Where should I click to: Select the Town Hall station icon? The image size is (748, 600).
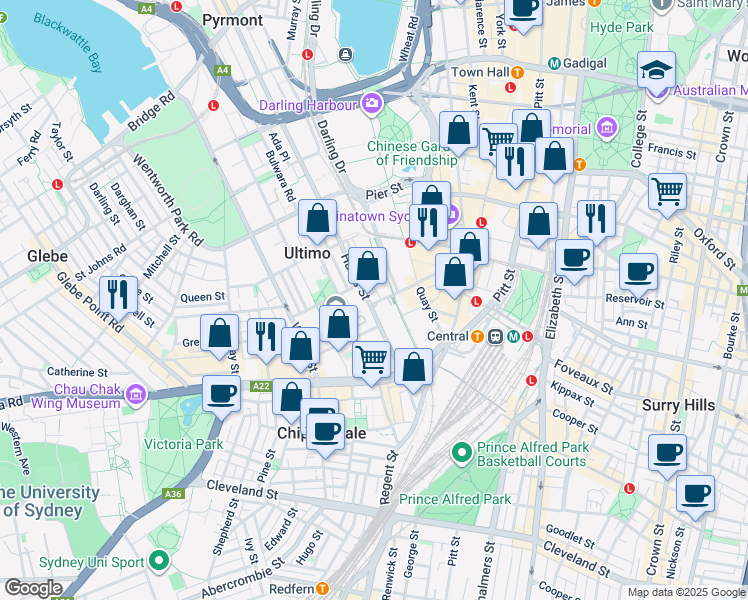[517, 73]
